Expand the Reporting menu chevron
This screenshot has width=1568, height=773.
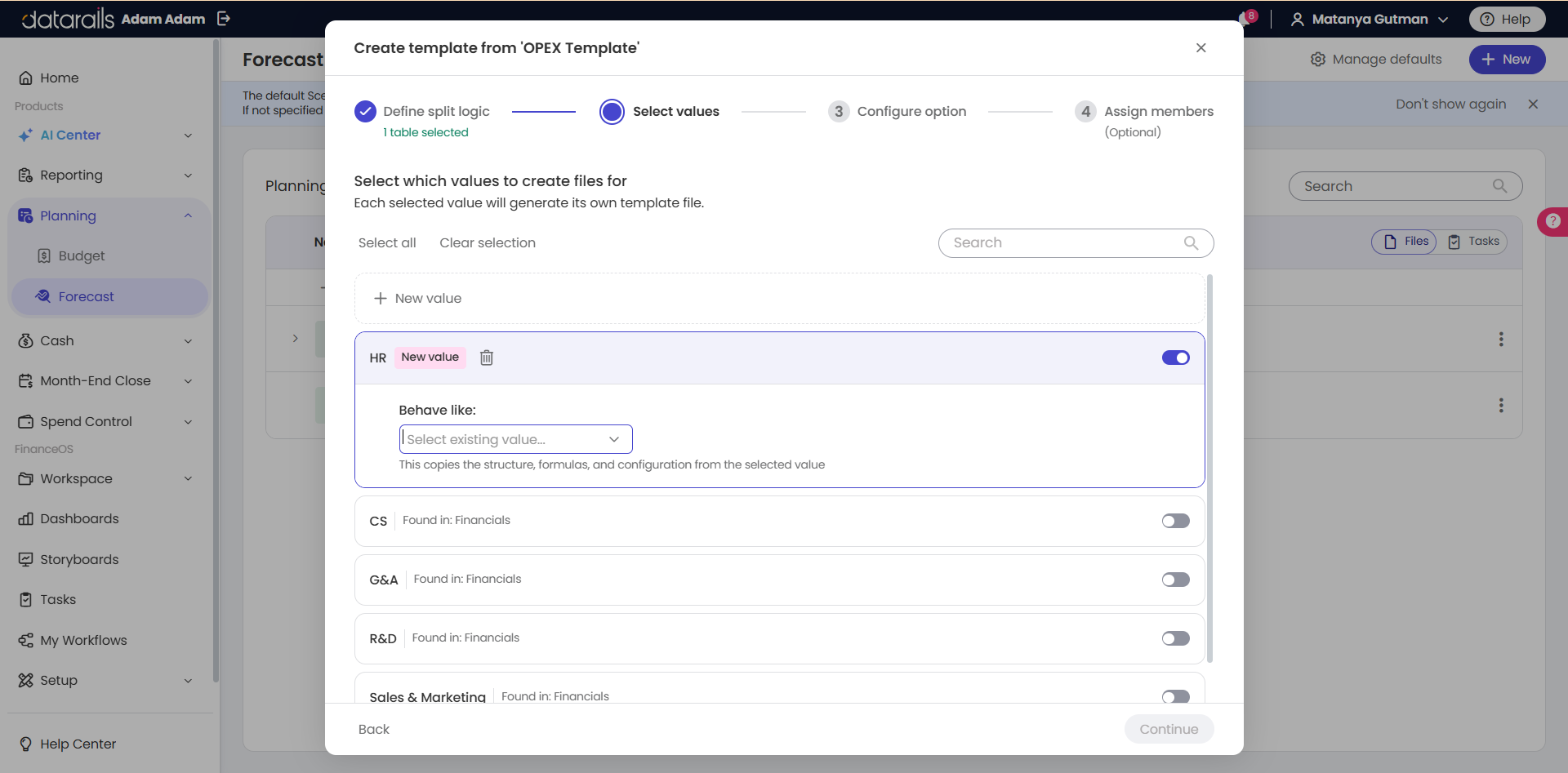[x=188, y=175]
